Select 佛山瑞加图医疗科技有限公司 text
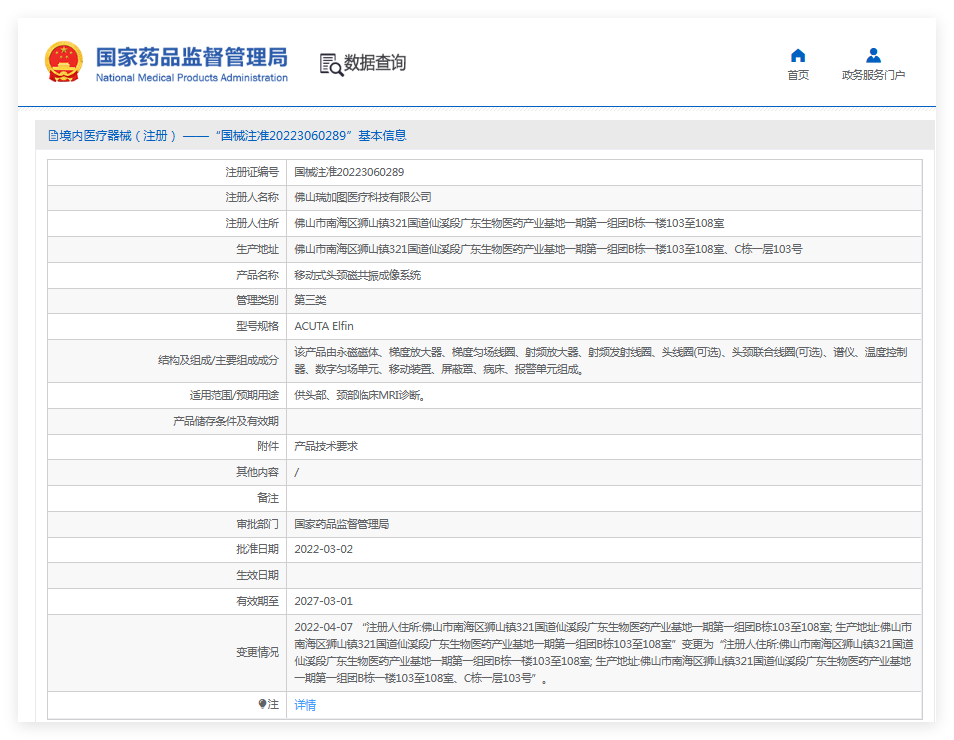This screenshot has width=954, height=740. click(363, 197)
